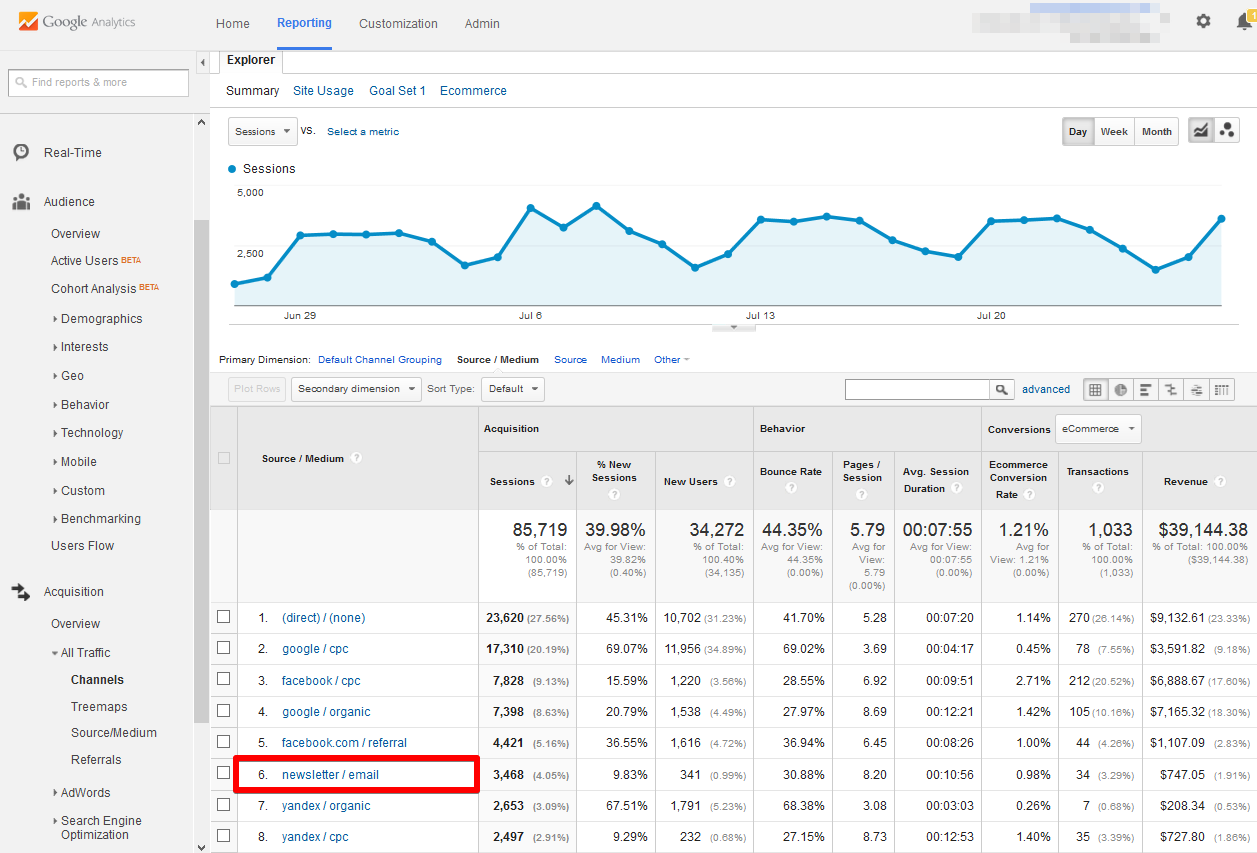Open the Customization top tab

tap(398, 23)
